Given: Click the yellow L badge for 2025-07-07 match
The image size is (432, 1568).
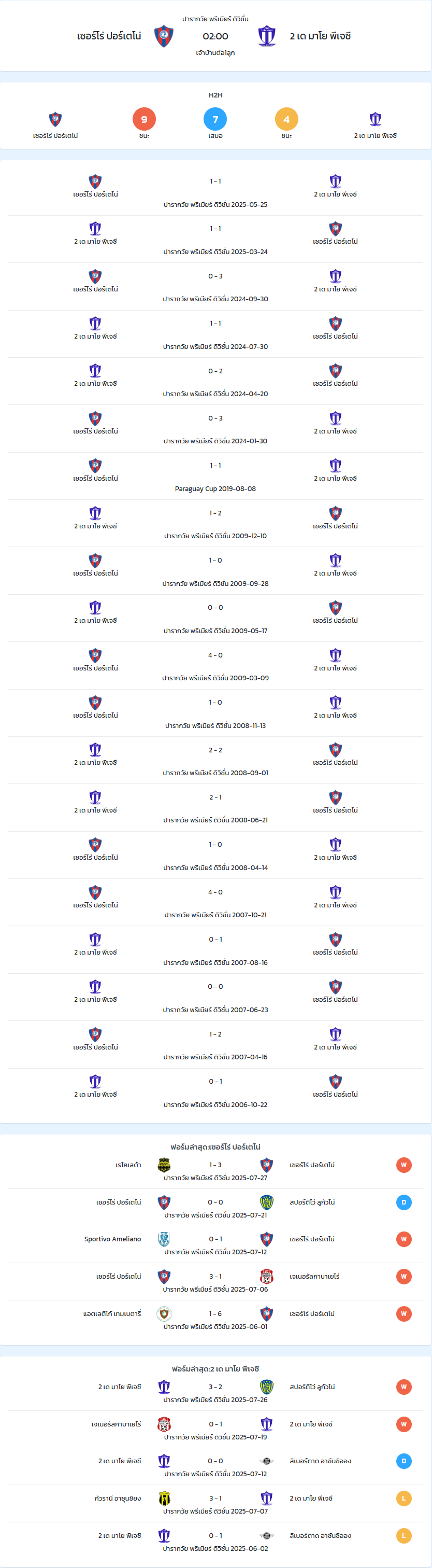Looking at the screenshot, I should tap(404, 1498).
